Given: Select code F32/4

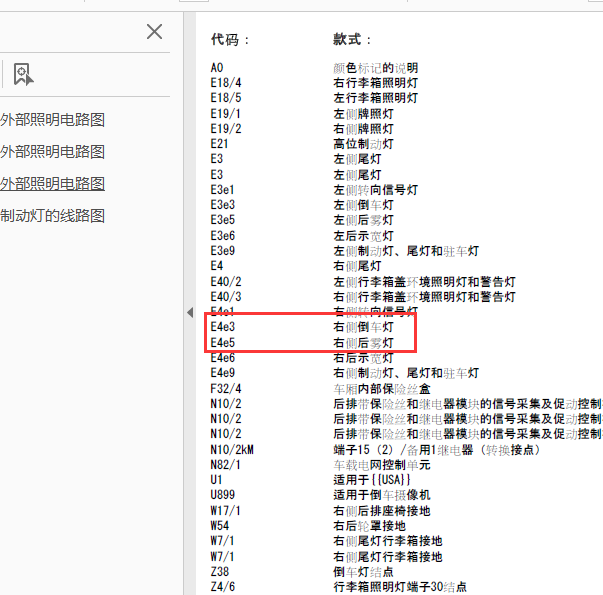Looking at the screenshot, I should 226,388.
